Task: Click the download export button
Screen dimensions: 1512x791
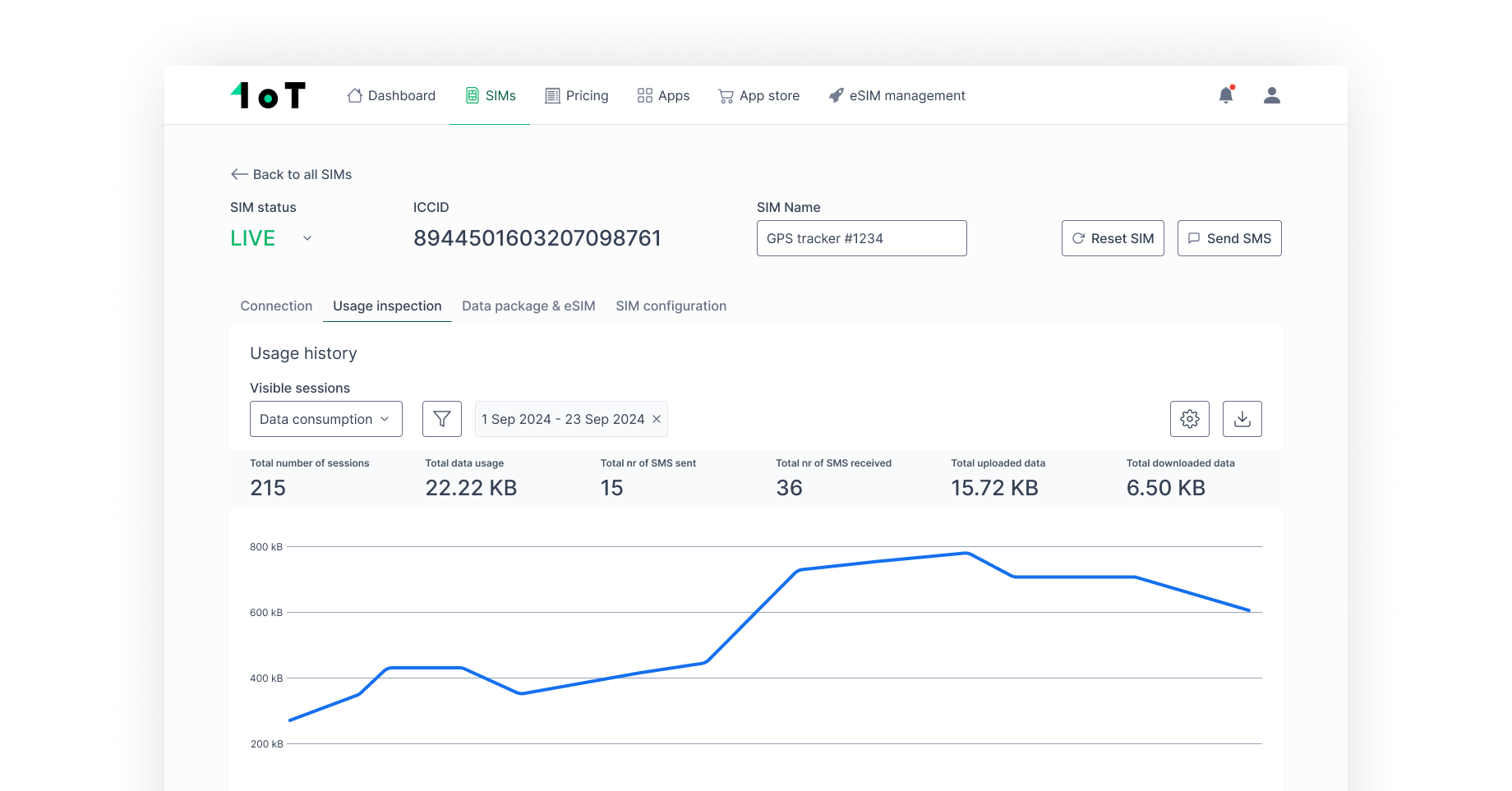Action: tap(1242, 419)
